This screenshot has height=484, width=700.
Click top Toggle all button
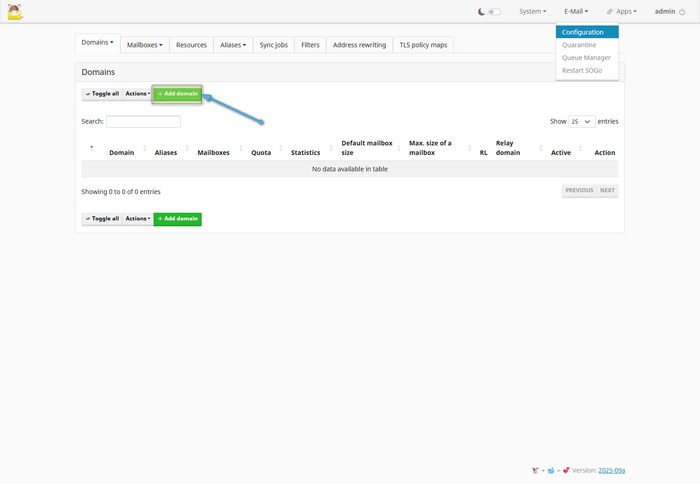tap(102, 94)
